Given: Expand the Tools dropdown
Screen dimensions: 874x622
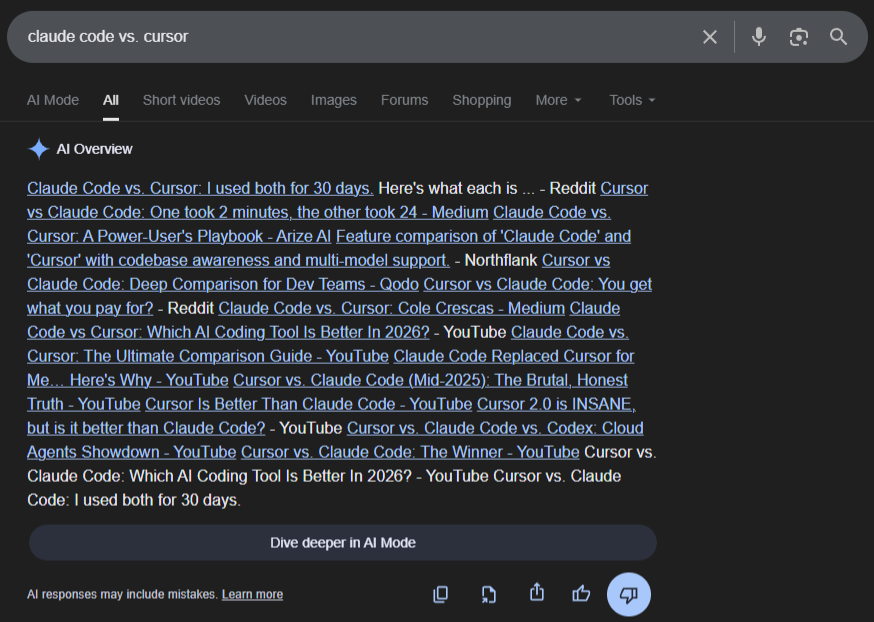Looking at the screenshot, I should pyautogui.click(x=631, y=100).
